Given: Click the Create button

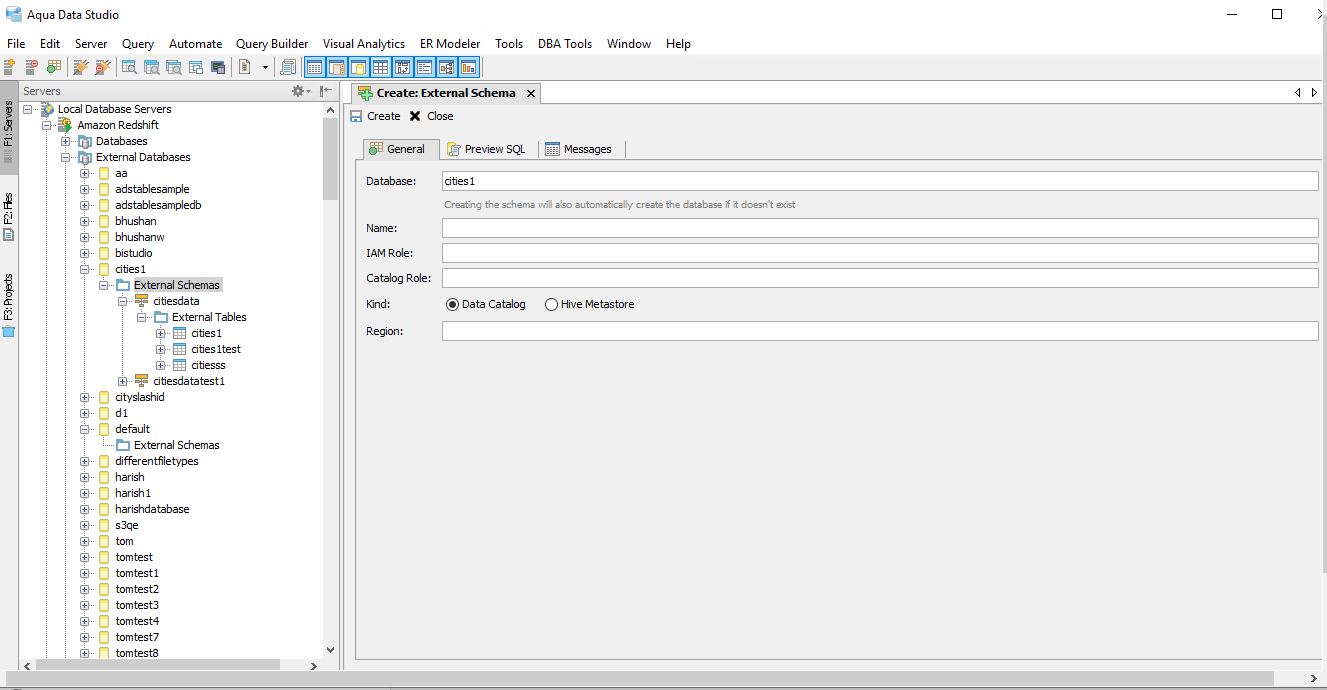Looking at the screenshot, I should [x=375, y=116].
